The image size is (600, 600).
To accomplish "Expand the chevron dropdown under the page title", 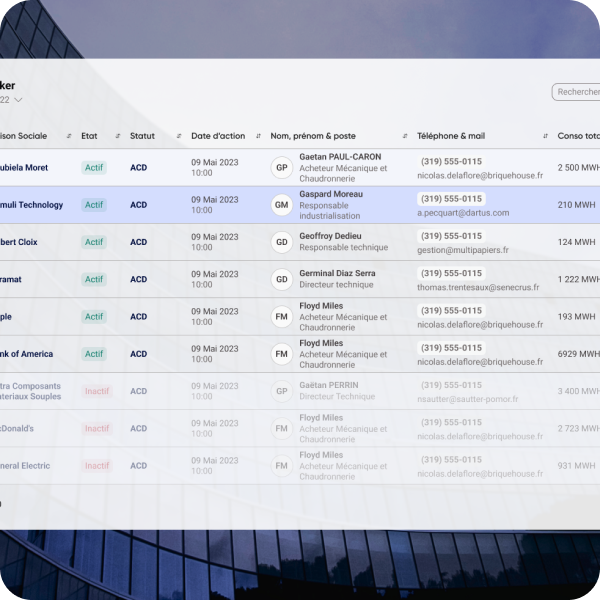I will (x=18, y=100).
